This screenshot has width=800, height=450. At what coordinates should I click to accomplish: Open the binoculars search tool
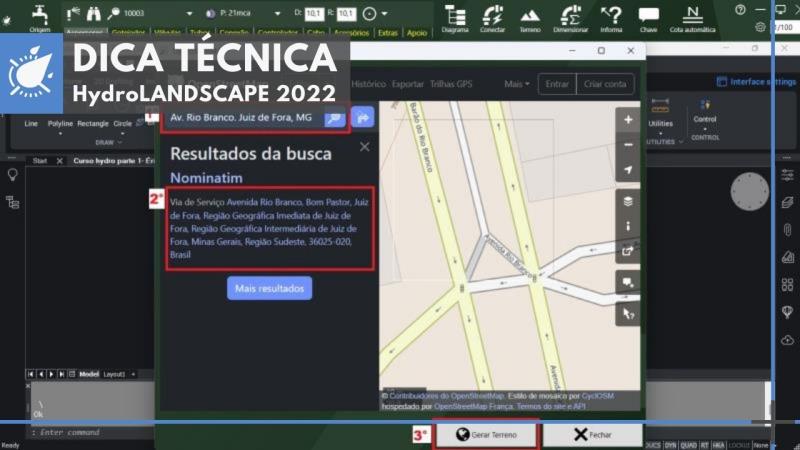pyautogui.click(x=93, y=14)
